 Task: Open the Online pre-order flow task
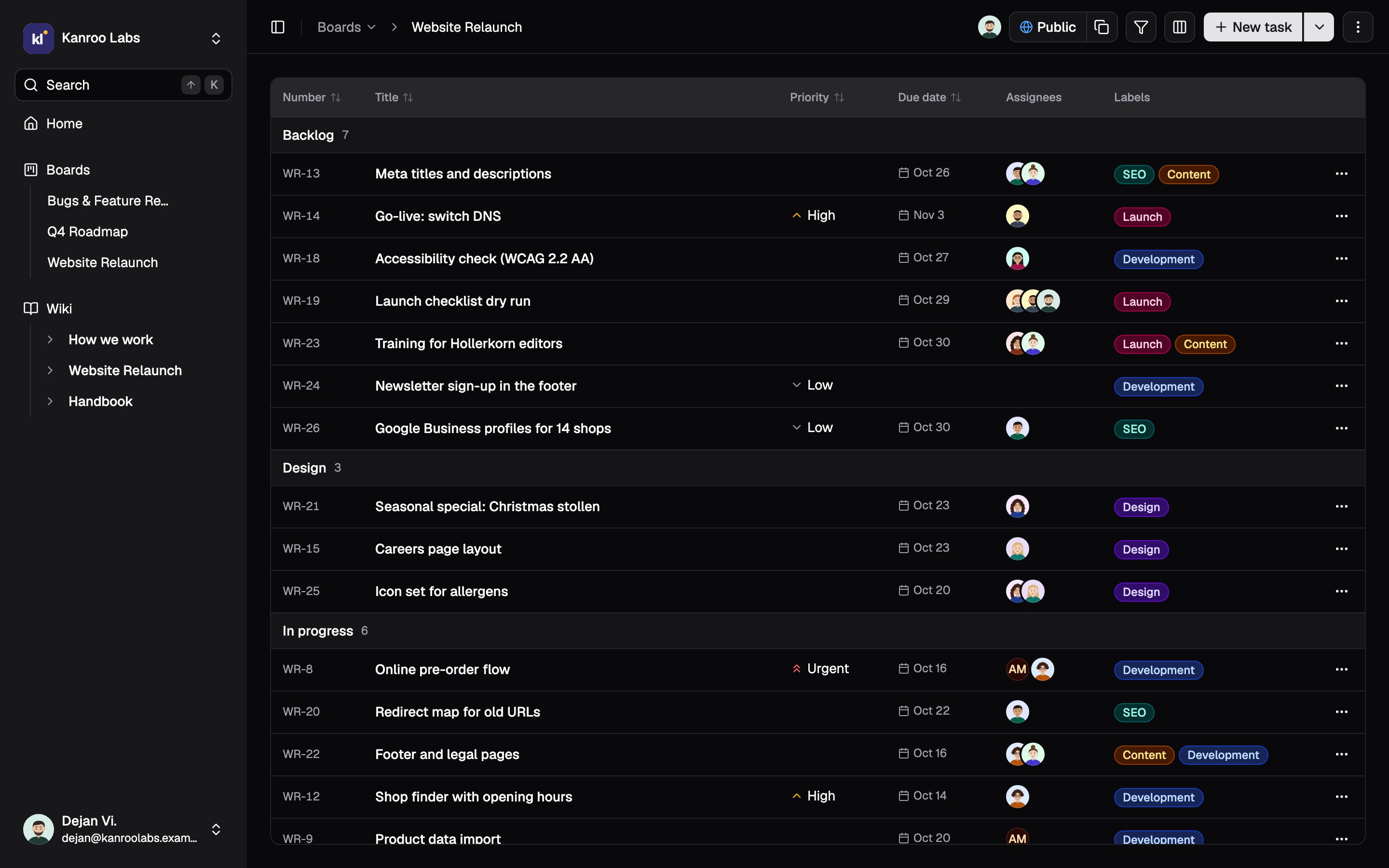[442, 669]
